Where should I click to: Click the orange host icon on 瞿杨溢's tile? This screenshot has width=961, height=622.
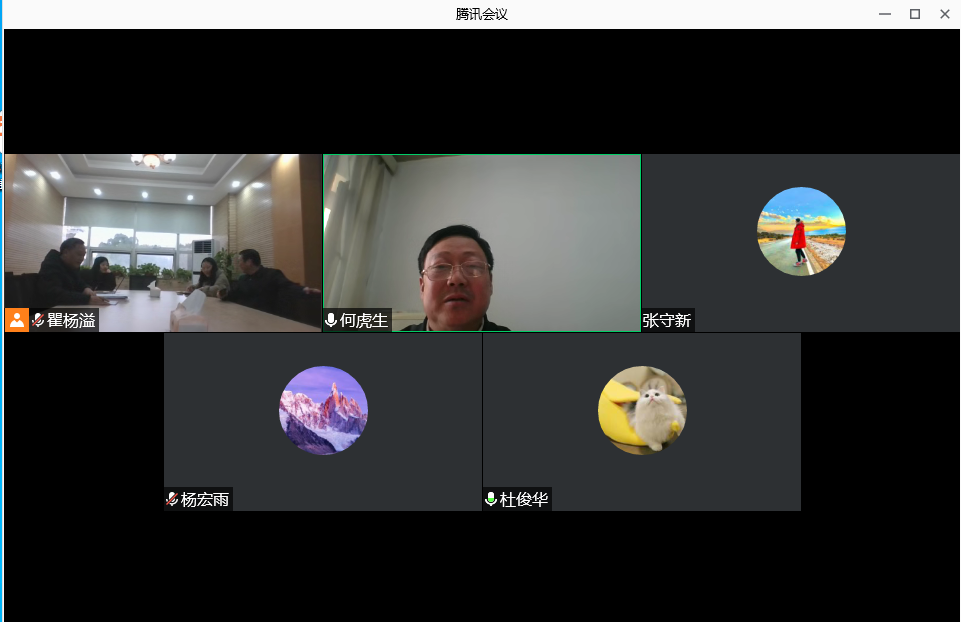tap(17, 320)
